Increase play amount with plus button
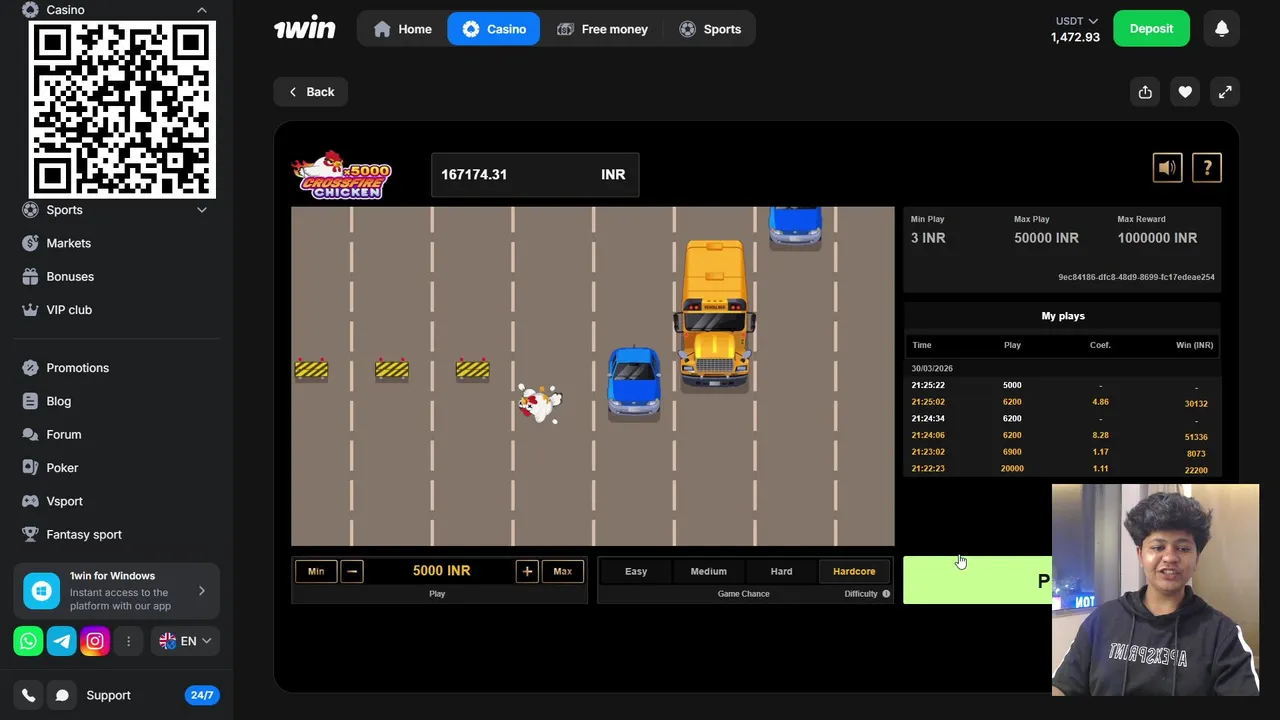This screenshot has width=1280, height=720. pos(527,571)
